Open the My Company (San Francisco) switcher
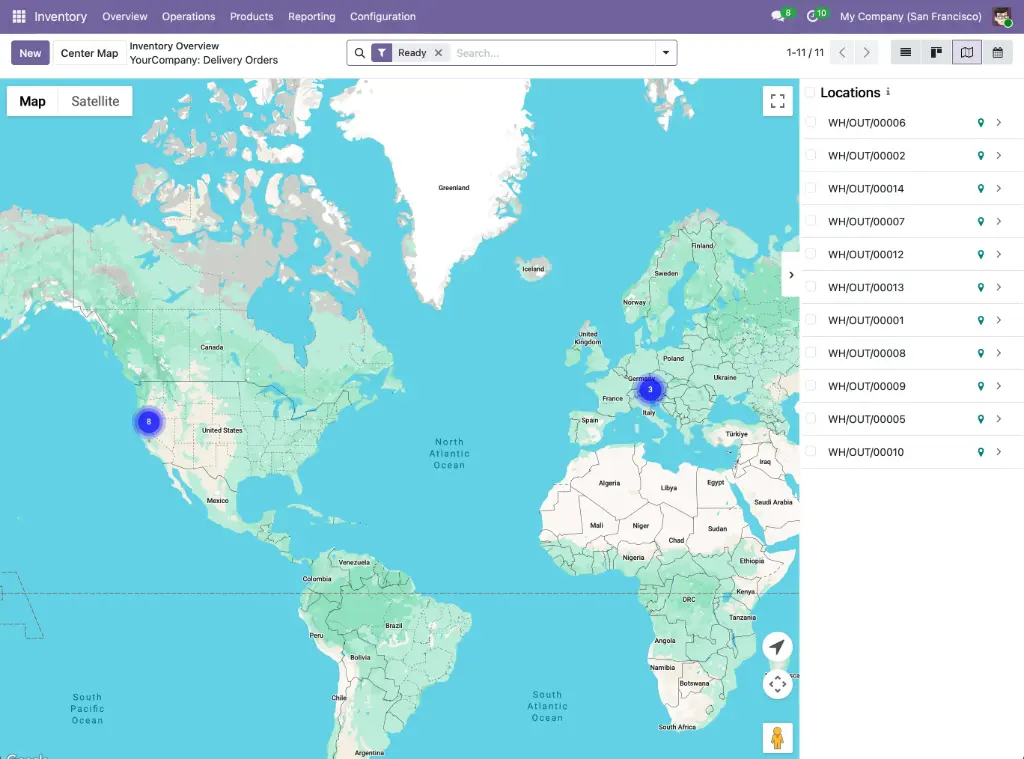This screenshot has height=759, width=1024. point(910,16)
